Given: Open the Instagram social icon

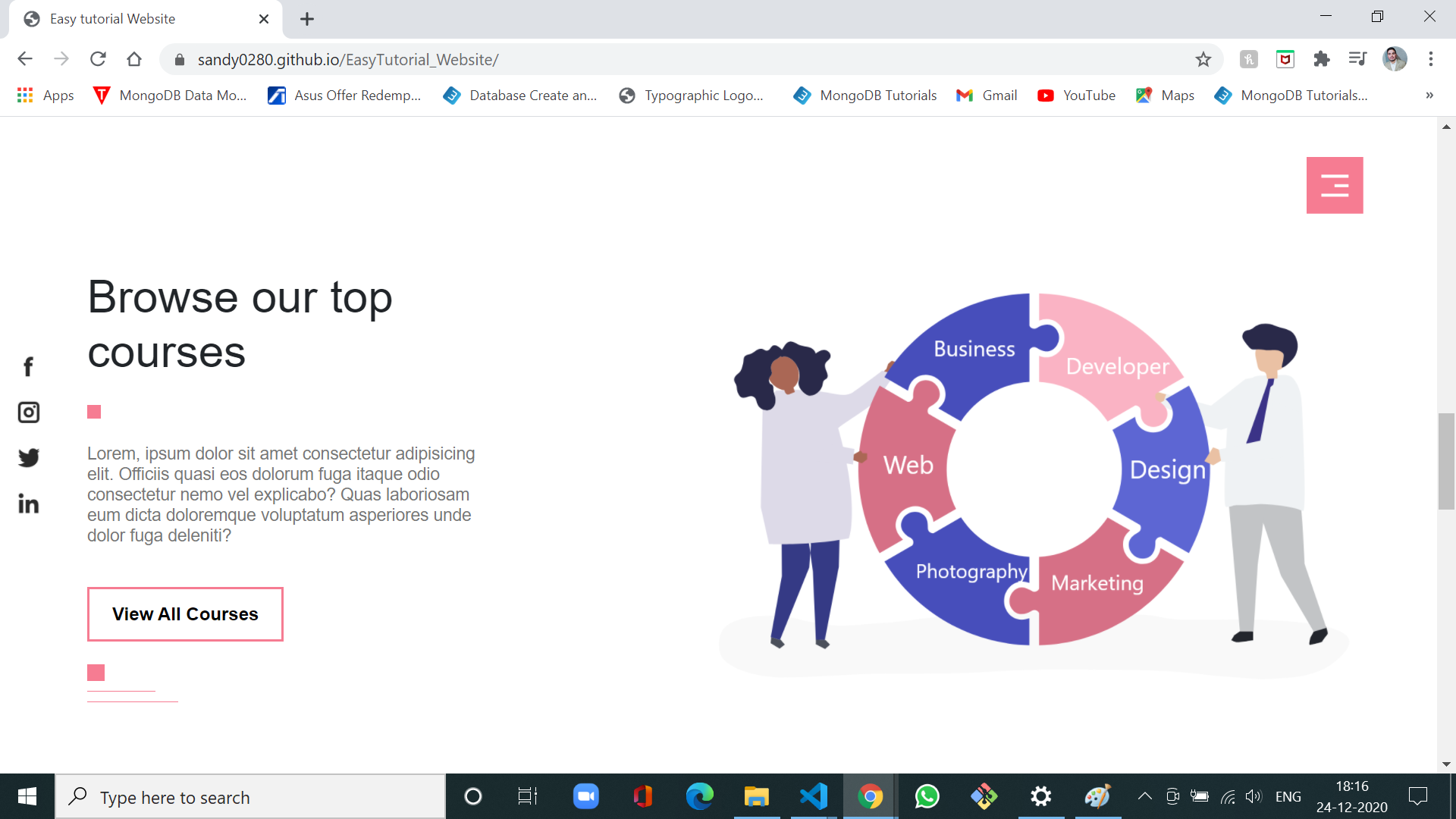Looking at the screenshot, I should click(x=28, y=413).
